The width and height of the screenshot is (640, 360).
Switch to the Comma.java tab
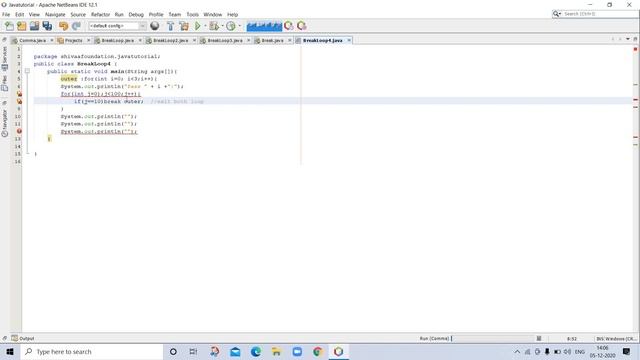(x=32, y=40)
